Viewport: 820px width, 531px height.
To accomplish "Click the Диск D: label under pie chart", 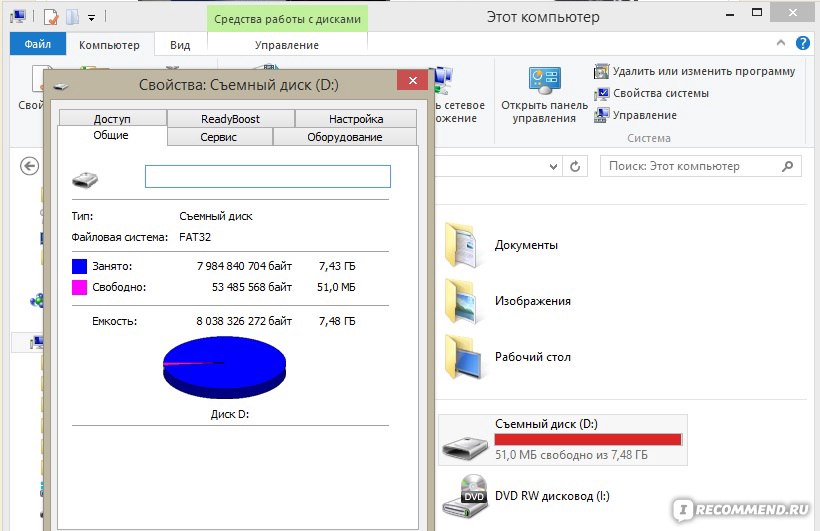I will coord(230,414).
